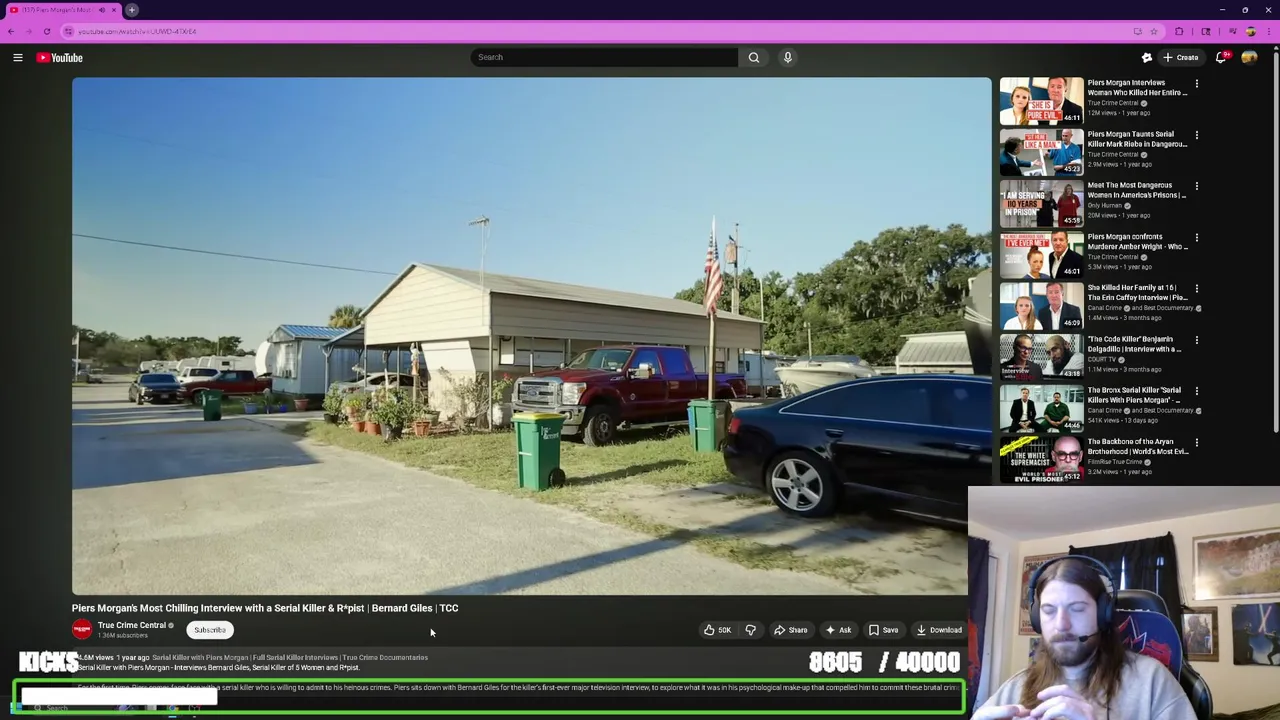The image size is (1280, 720).
Task: Mute the tab via speaker icon
Action: (102, 10)
